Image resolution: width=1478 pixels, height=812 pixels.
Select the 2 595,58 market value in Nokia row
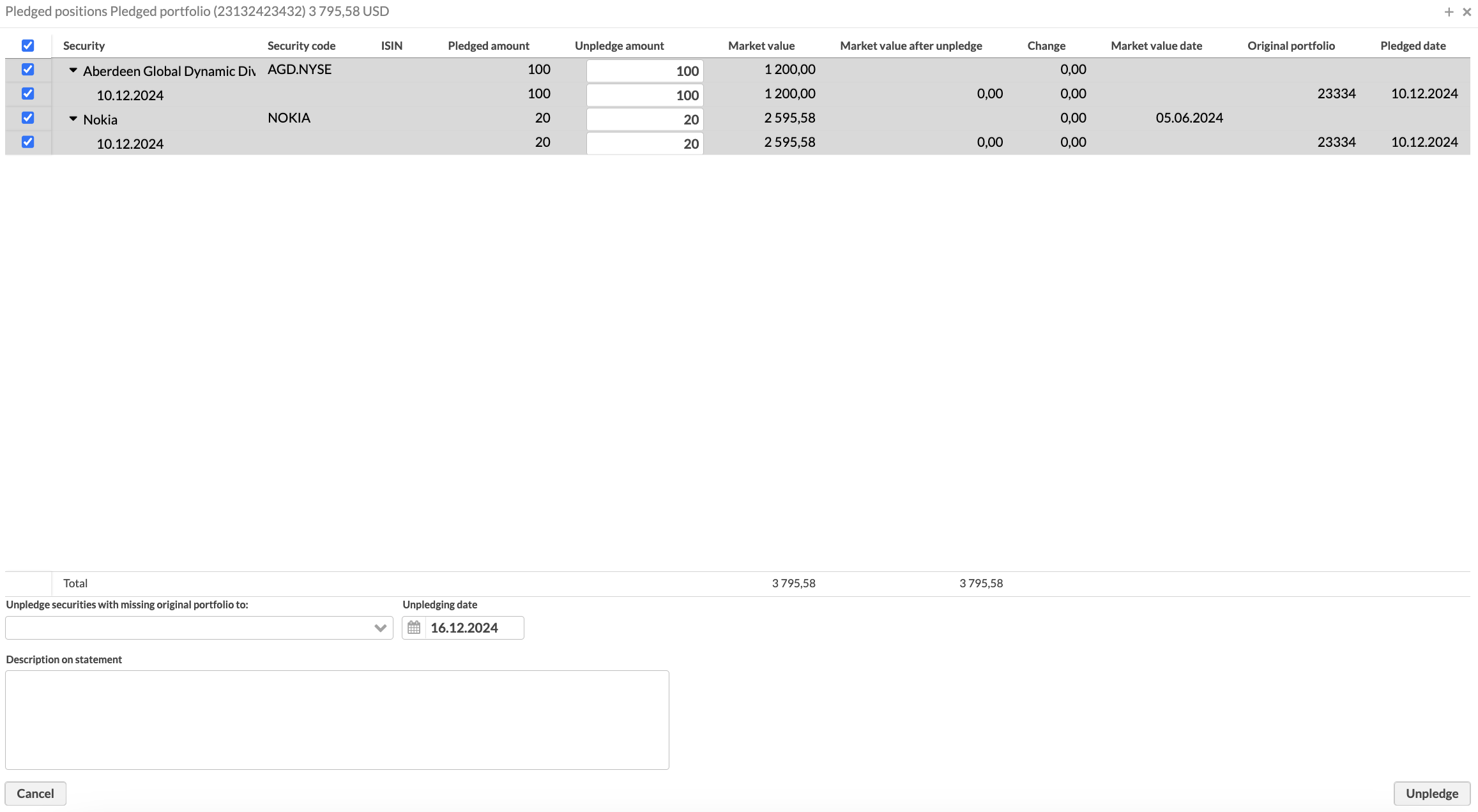click(789, 118)
